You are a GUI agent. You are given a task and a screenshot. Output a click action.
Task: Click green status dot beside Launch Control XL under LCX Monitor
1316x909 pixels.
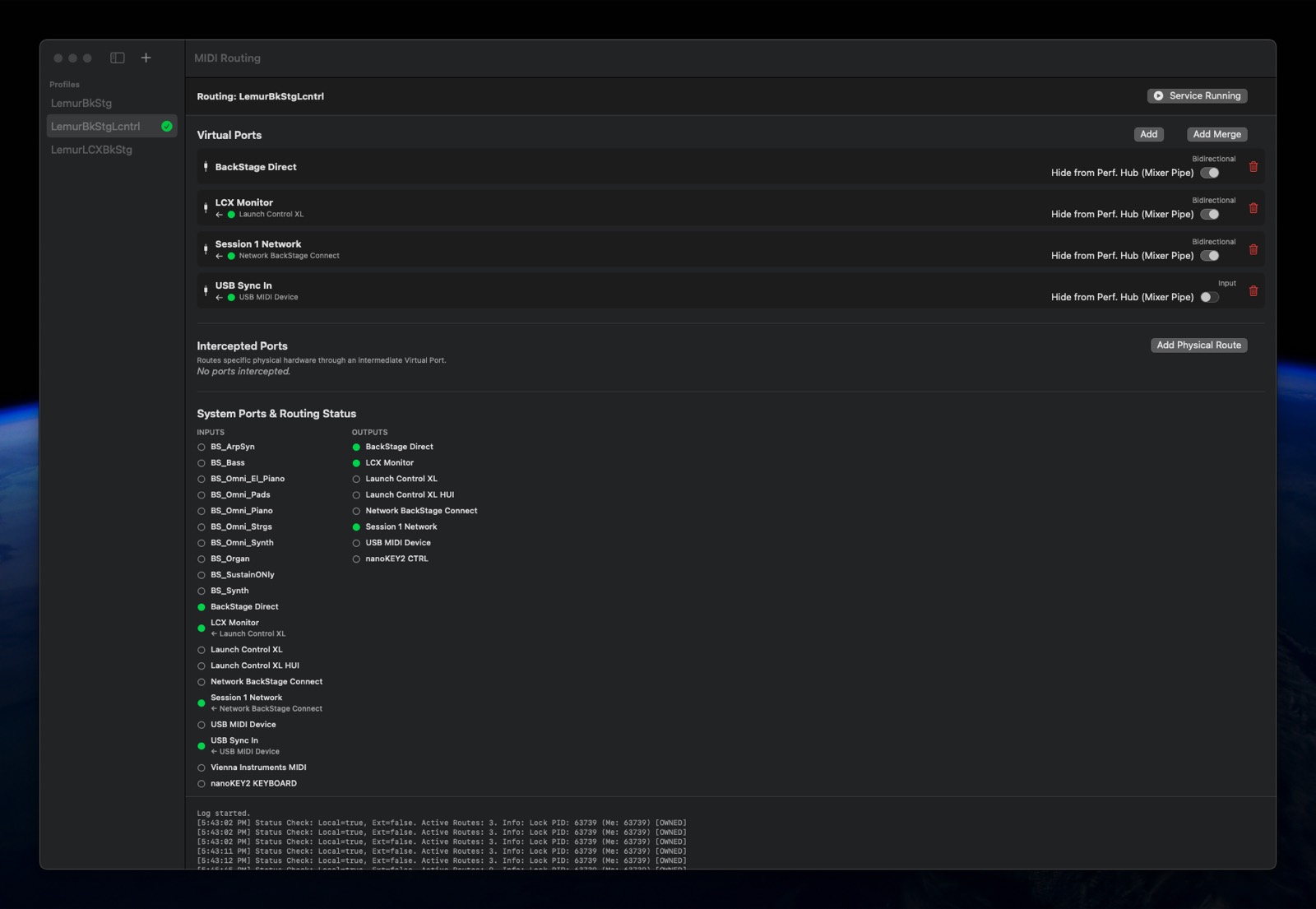[231, 215]
